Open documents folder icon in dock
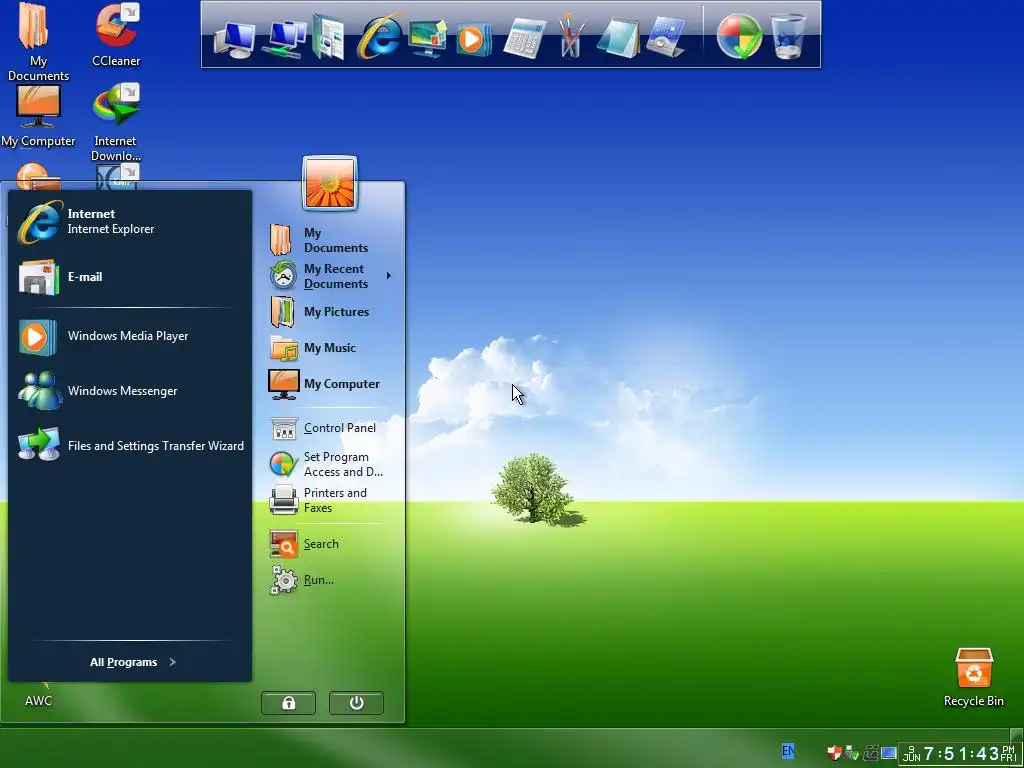 click(x=328, y=37)
